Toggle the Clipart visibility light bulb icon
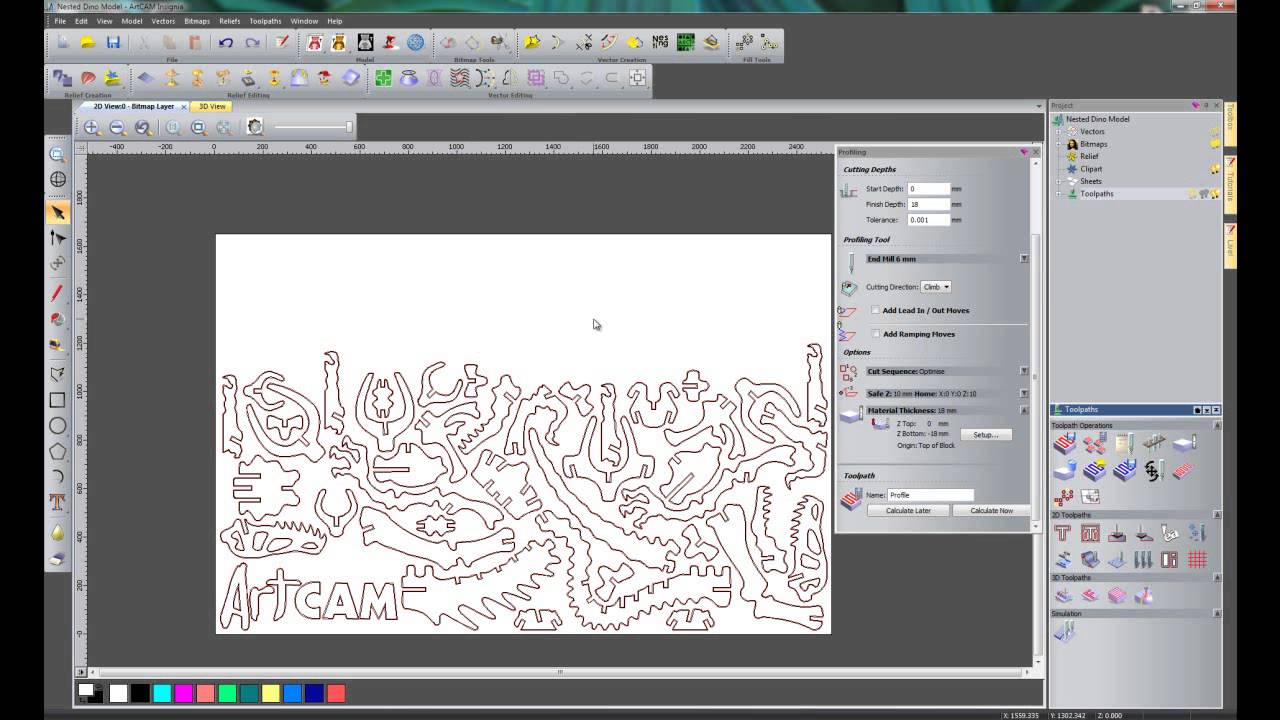Viewport: 1280px width, 720px height. tap(1215, 169)
